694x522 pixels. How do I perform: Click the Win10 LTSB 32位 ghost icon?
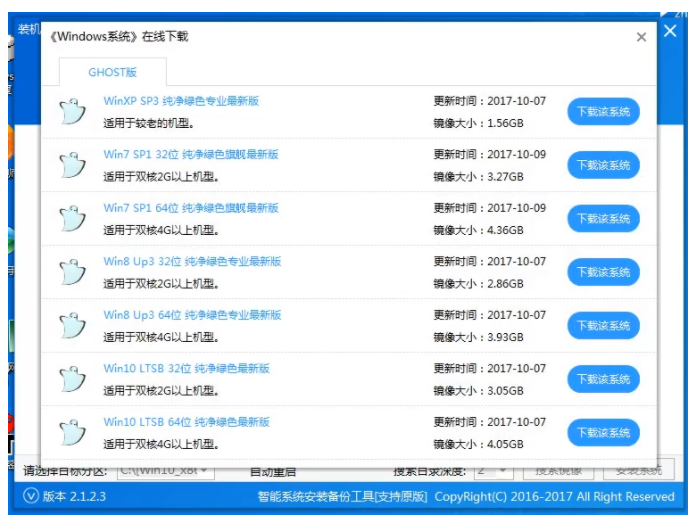click(72, 379)
